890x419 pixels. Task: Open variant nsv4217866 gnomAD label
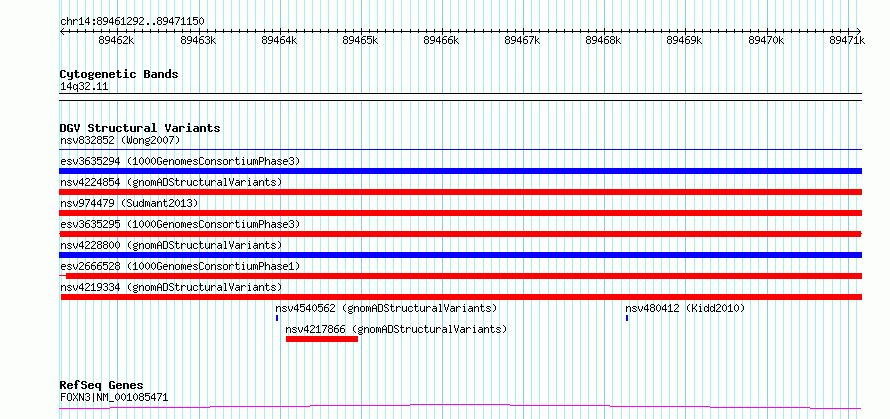click(x=396, y=329)
